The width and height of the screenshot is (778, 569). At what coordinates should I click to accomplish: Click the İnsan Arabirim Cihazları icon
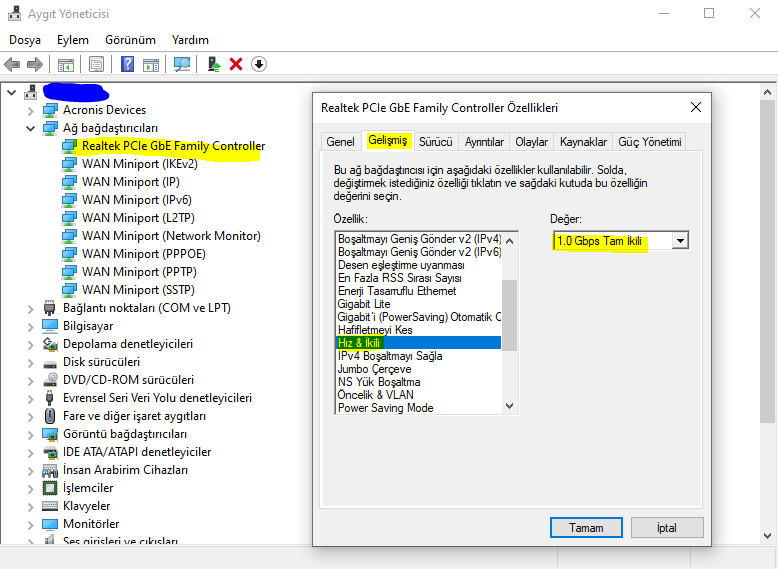pos(50,470)
